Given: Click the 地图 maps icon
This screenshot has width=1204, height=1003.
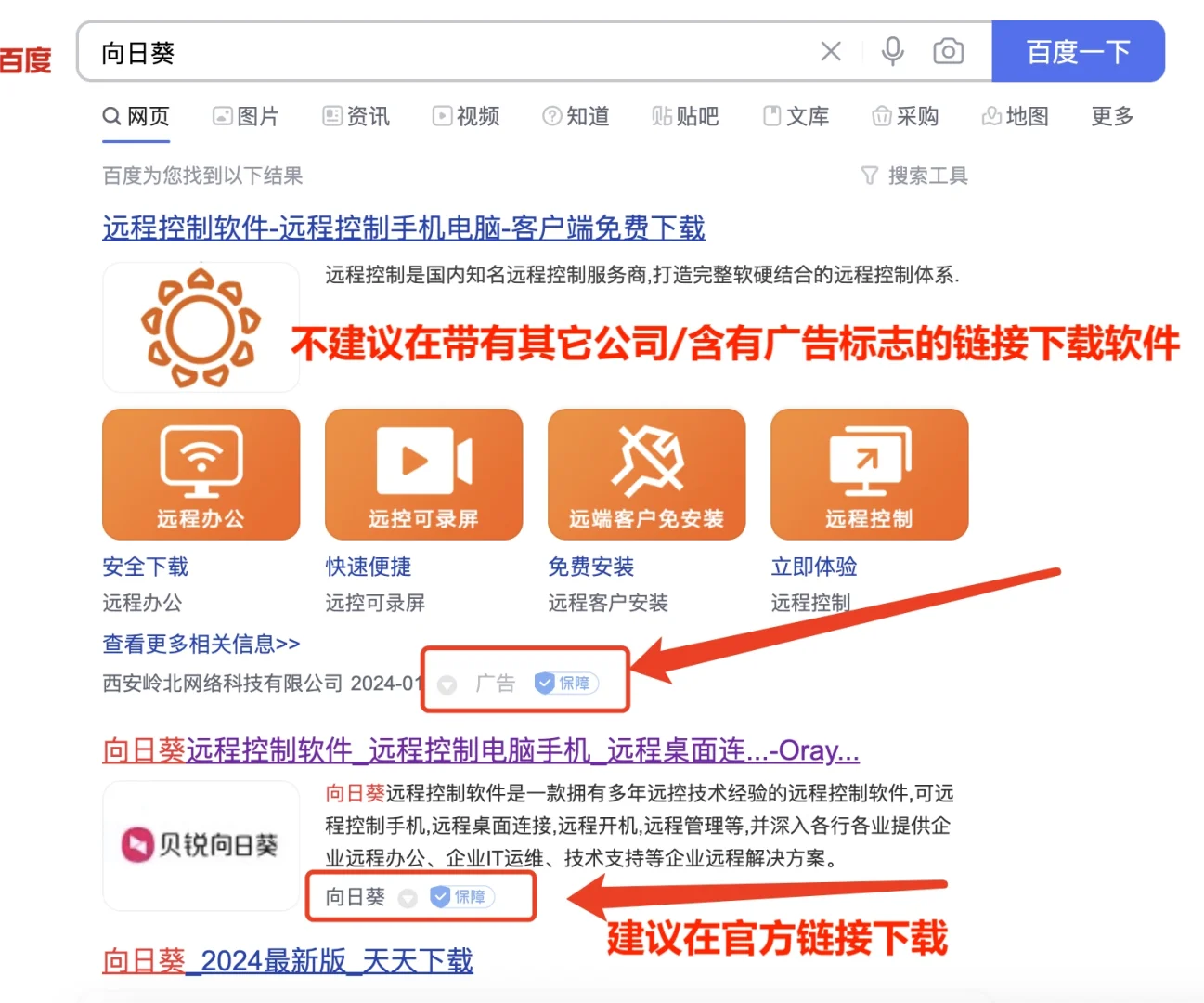Looking at the screenshot, I should click(991, 116).
